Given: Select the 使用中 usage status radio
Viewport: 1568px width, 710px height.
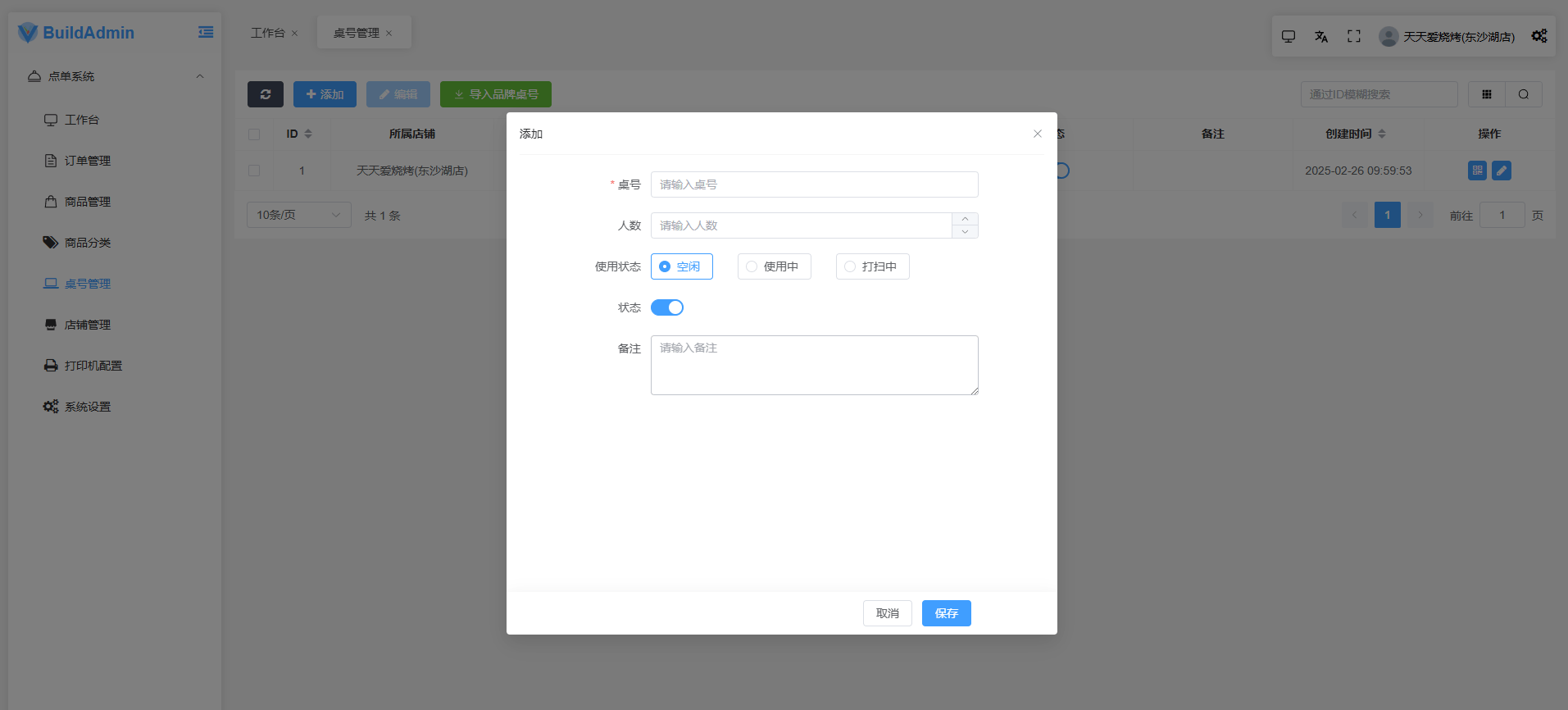Looking at the screenshot, I should click(775, 266).
